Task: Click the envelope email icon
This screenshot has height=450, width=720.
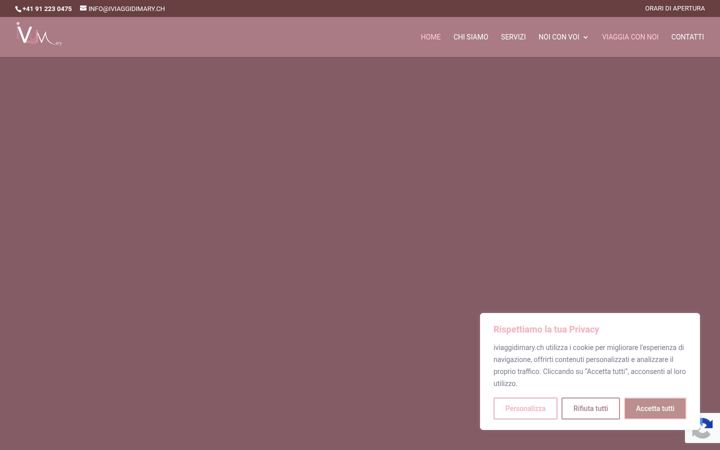Action: pyautogui.click(x=83, y=8)
